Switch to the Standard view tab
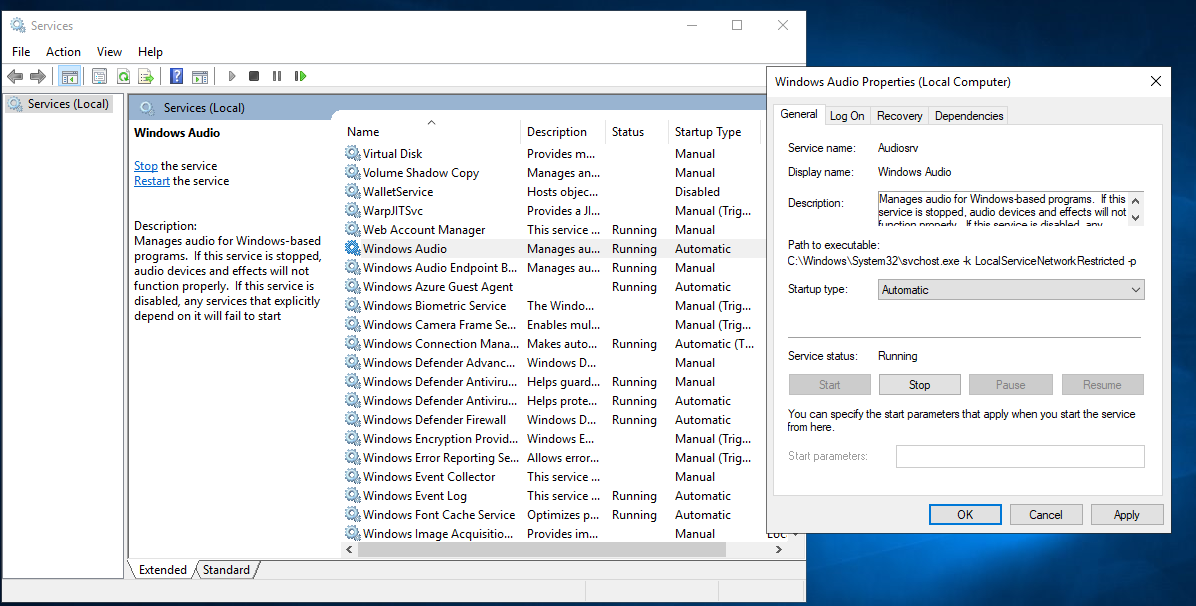1196x606 pixels. [227, 569]
